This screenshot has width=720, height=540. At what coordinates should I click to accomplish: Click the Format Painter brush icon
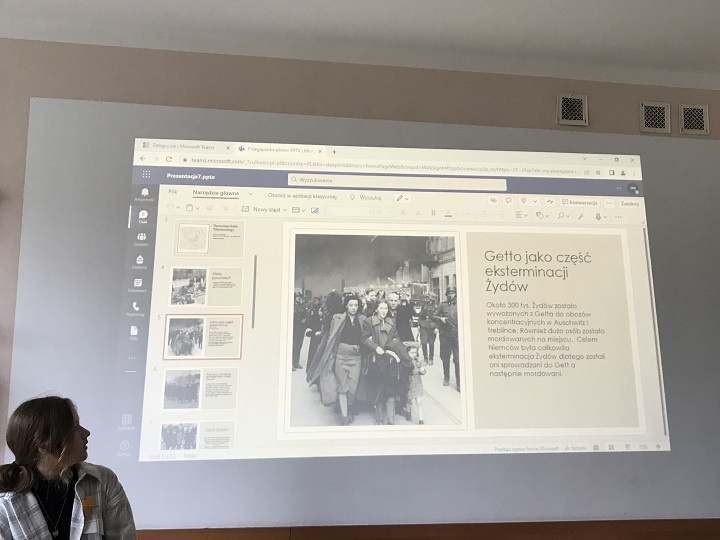click(209, 208)
